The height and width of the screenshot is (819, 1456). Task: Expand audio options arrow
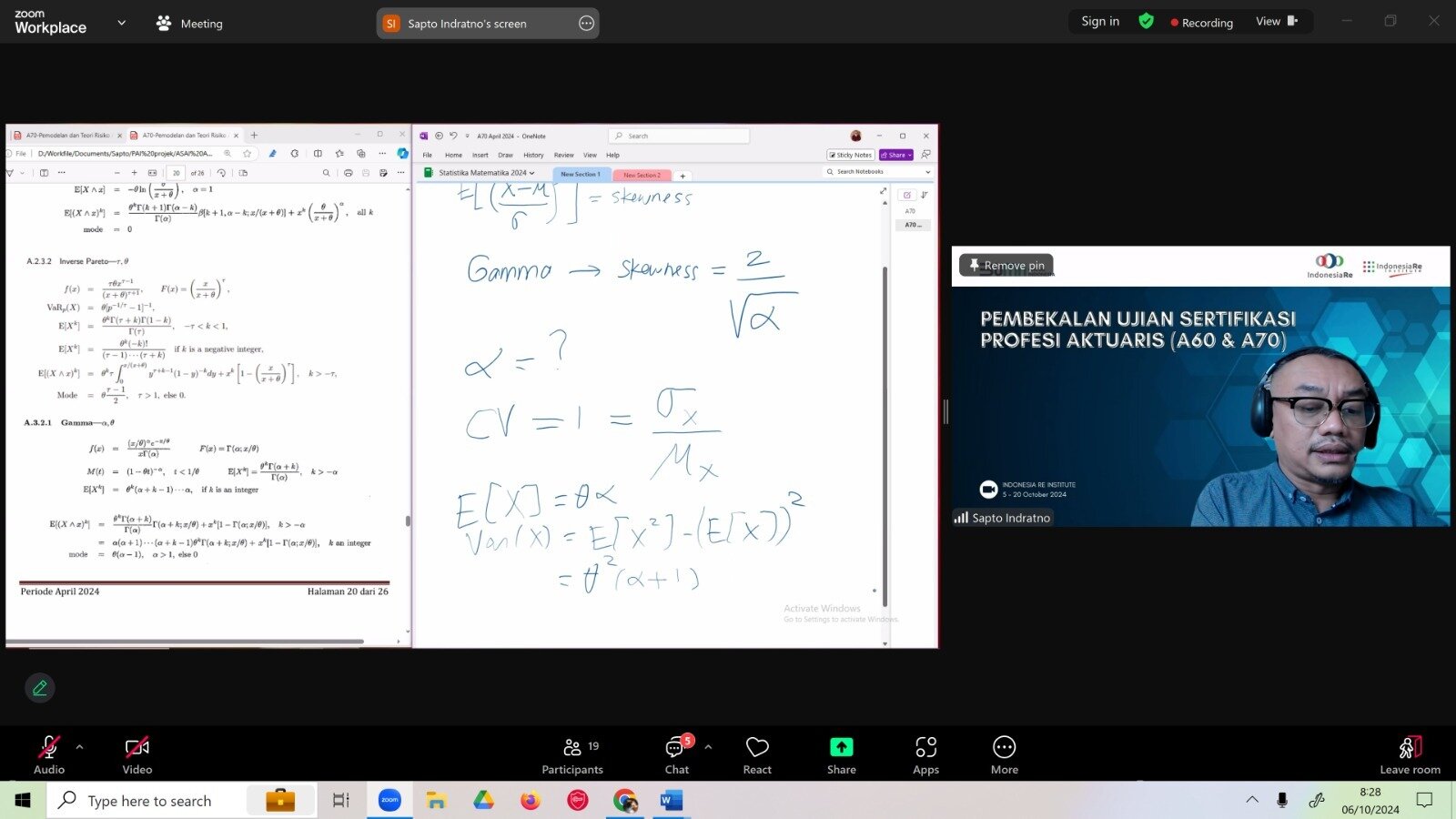[80, 746]
